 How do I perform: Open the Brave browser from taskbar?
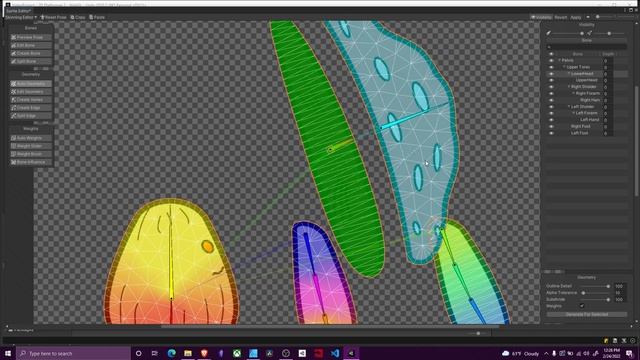(204, 353)
